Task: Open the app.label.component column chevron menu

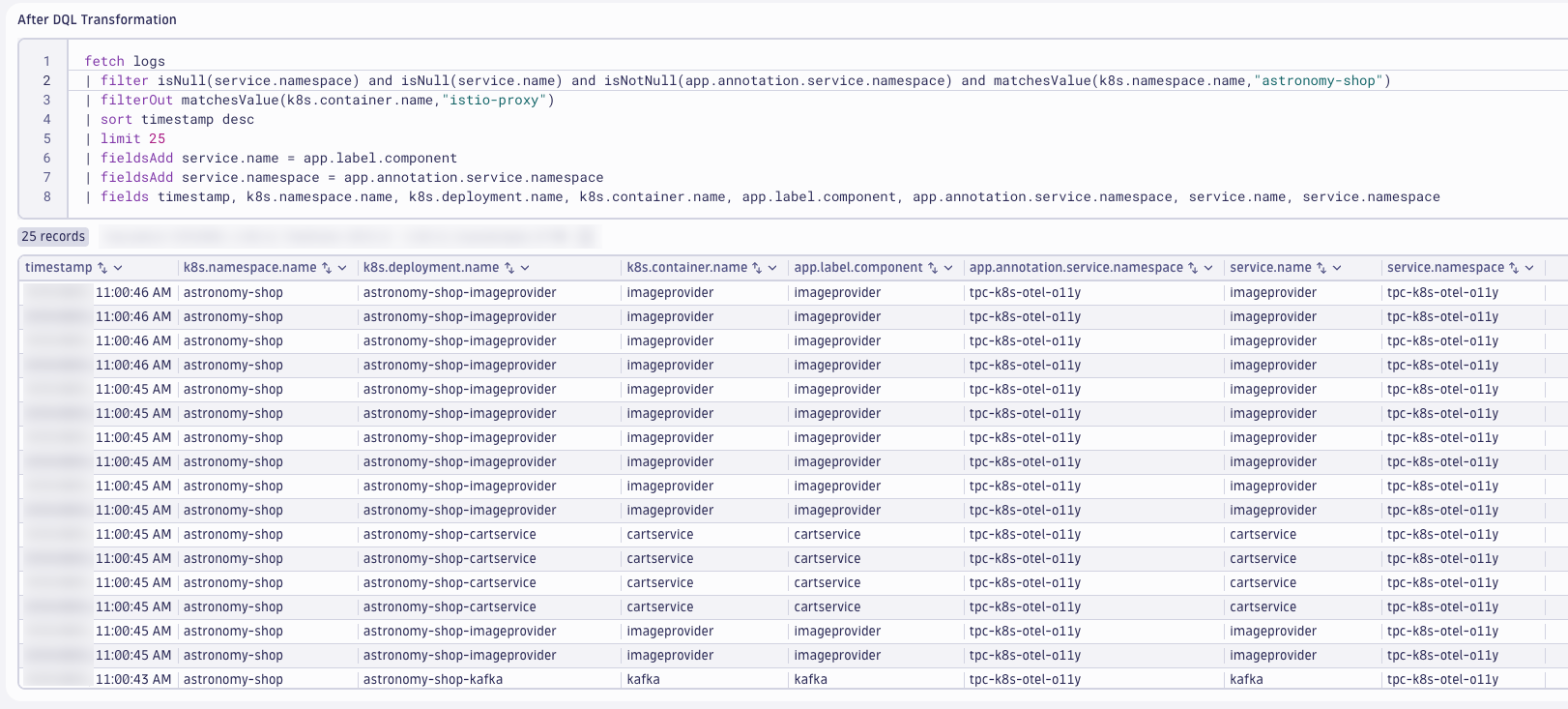Action: [948, 268]
